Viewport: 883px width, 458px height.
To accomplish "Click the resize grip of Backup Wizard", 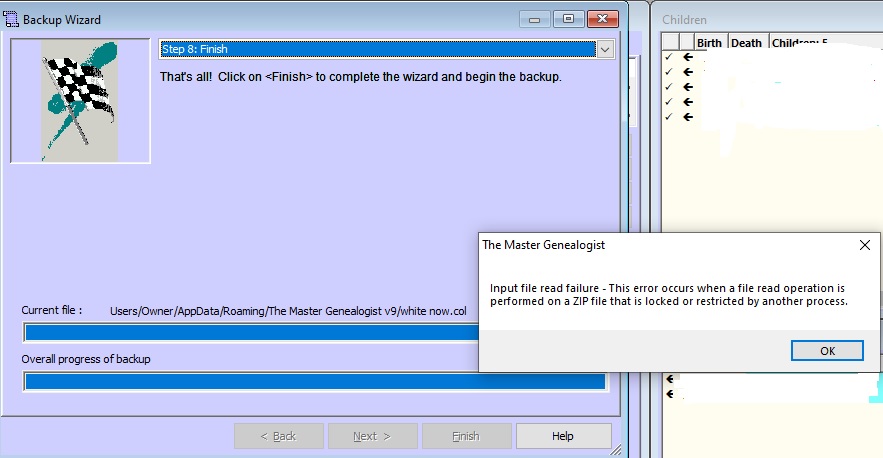I will click(x=616, y=450).
